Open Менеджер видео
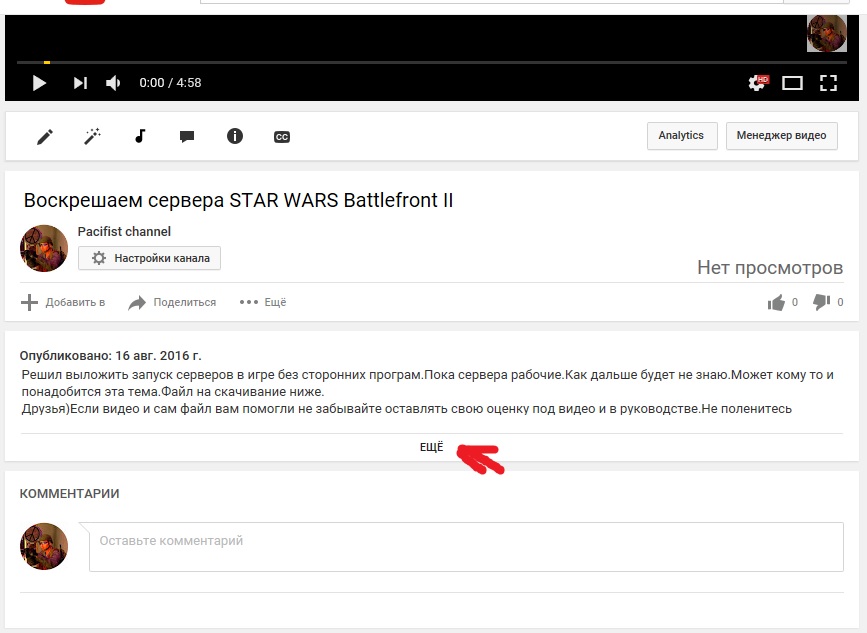The width and height of the screenshot is (867, 633). pyautogui.click(x=781, y=135)
